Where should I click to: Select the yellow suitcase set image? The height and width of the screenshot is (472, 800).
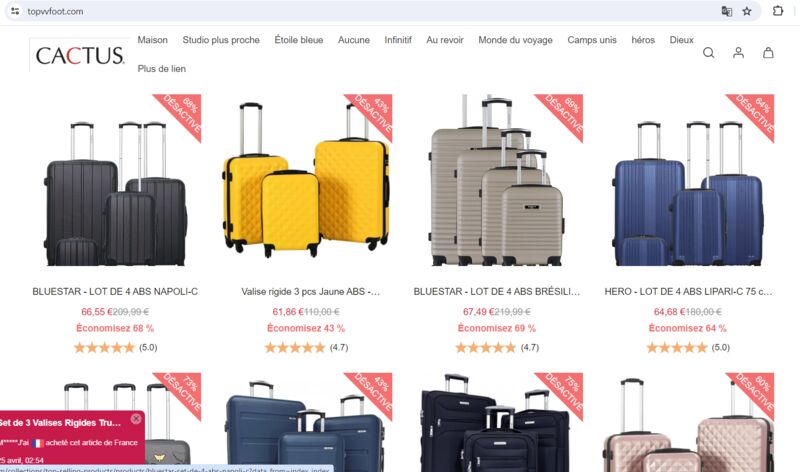306,180
